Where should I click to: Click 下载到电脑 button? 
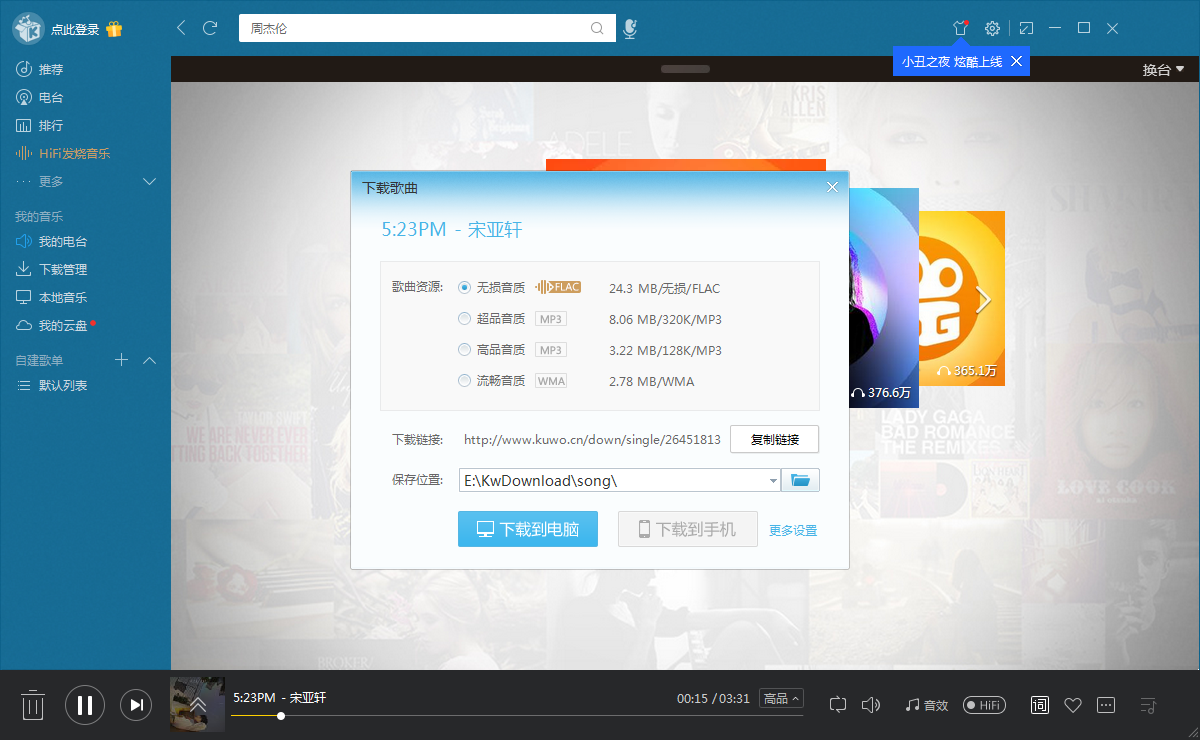click(x=528, y=529)
